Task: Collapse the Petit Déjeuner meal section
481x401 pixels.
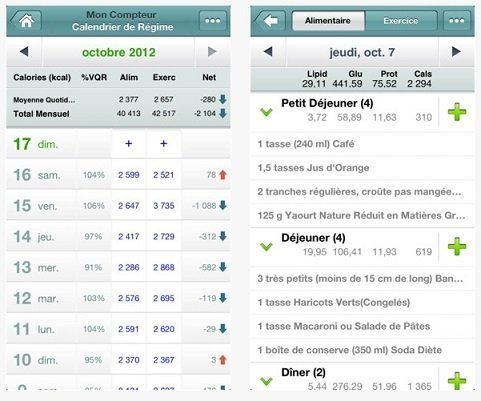Action: tap(266, 112)
